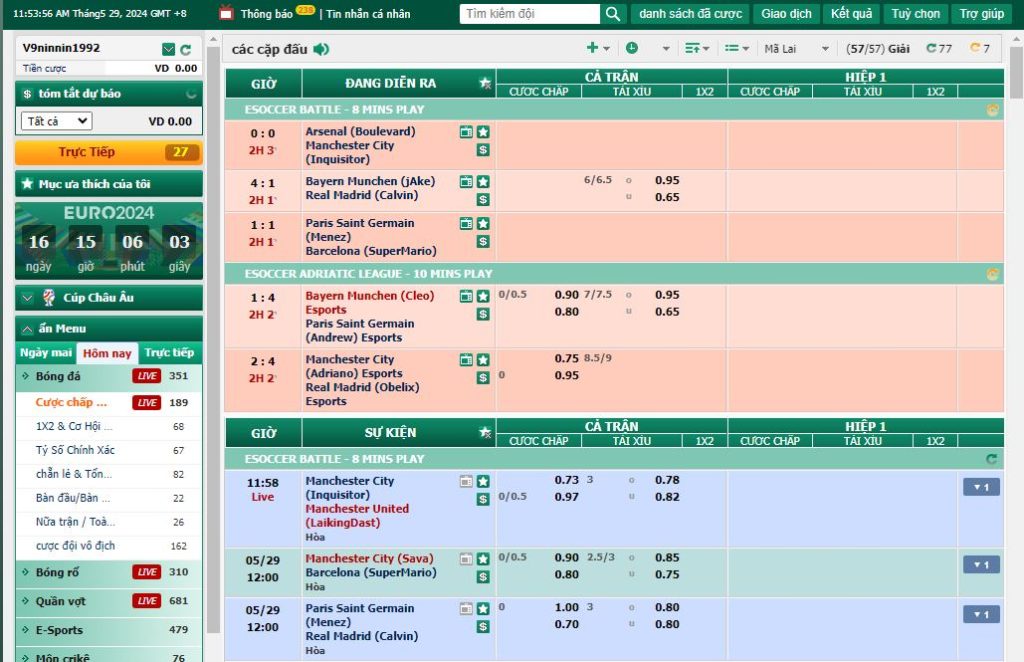Mute the các cặp đấu sound icon
The height and width of the screenshot is (662, 1024).
321,49
